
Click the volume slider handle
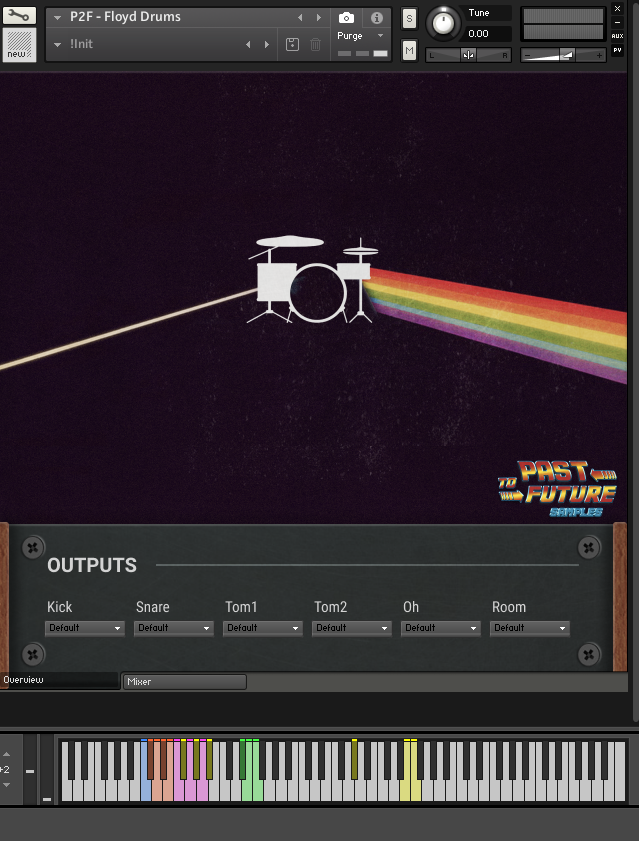pyautogui.click(x=567, y=55)
